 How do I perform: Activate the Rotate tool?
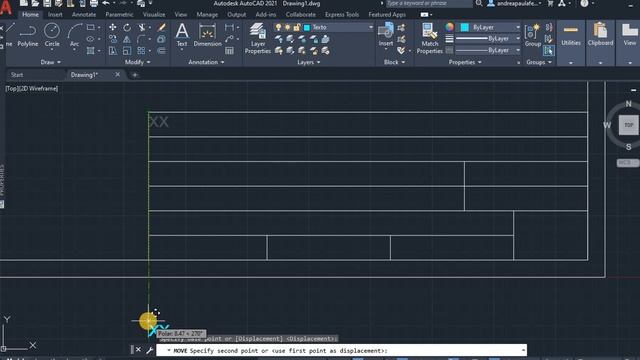pyautogui.click(x=127, y=27)
